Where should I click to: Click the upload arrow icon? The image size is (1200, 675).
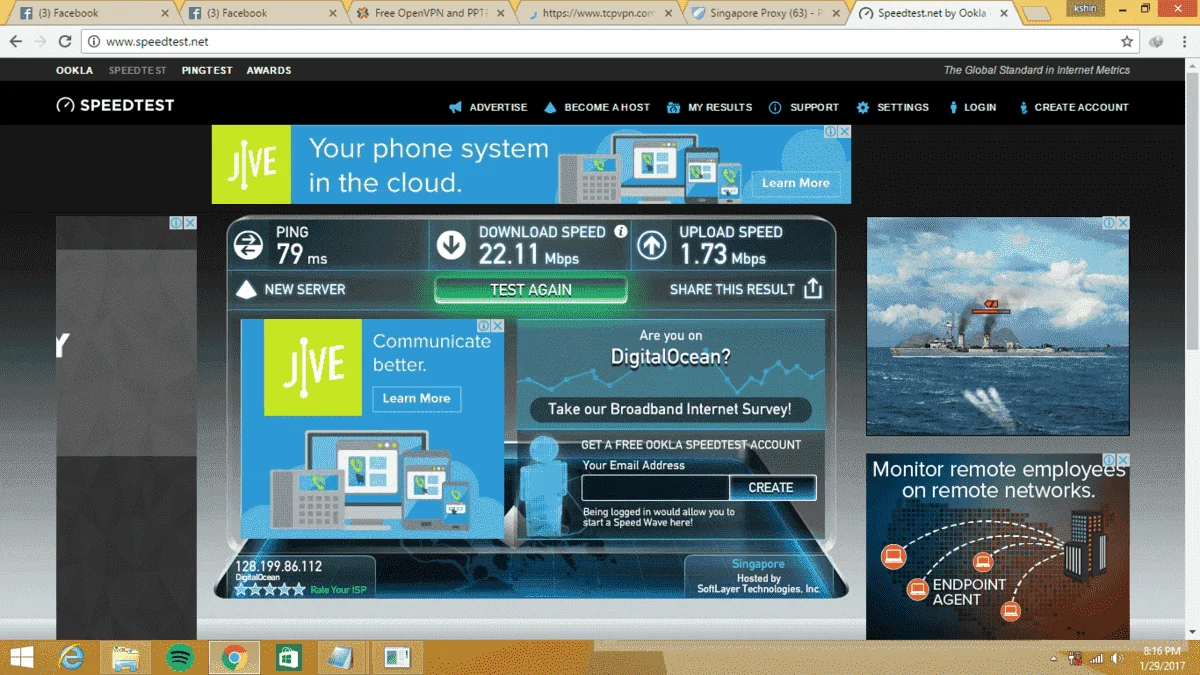(x=652, y=245)
